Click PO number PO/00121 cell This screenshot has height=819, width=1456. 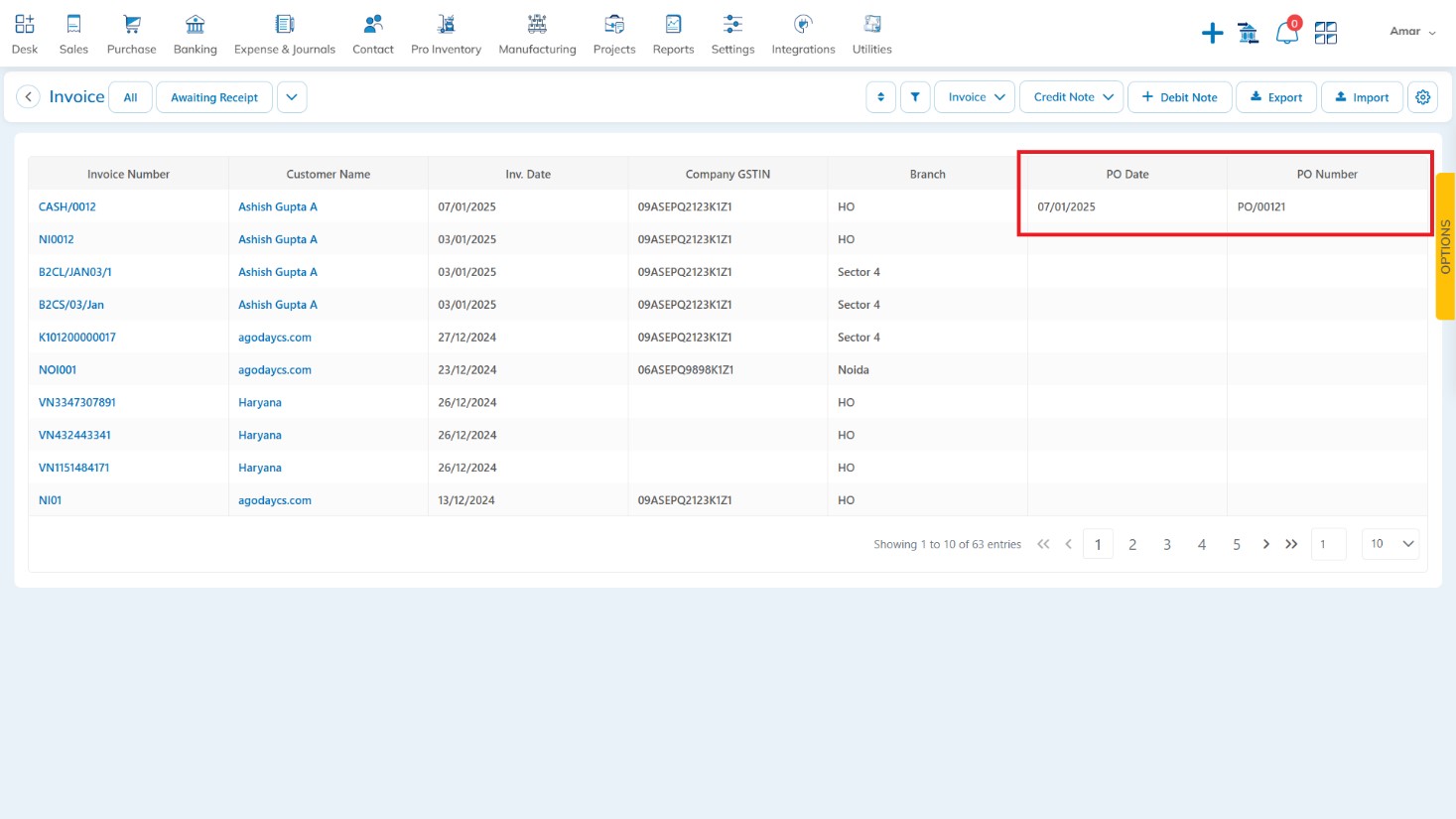coord(1327,206)
